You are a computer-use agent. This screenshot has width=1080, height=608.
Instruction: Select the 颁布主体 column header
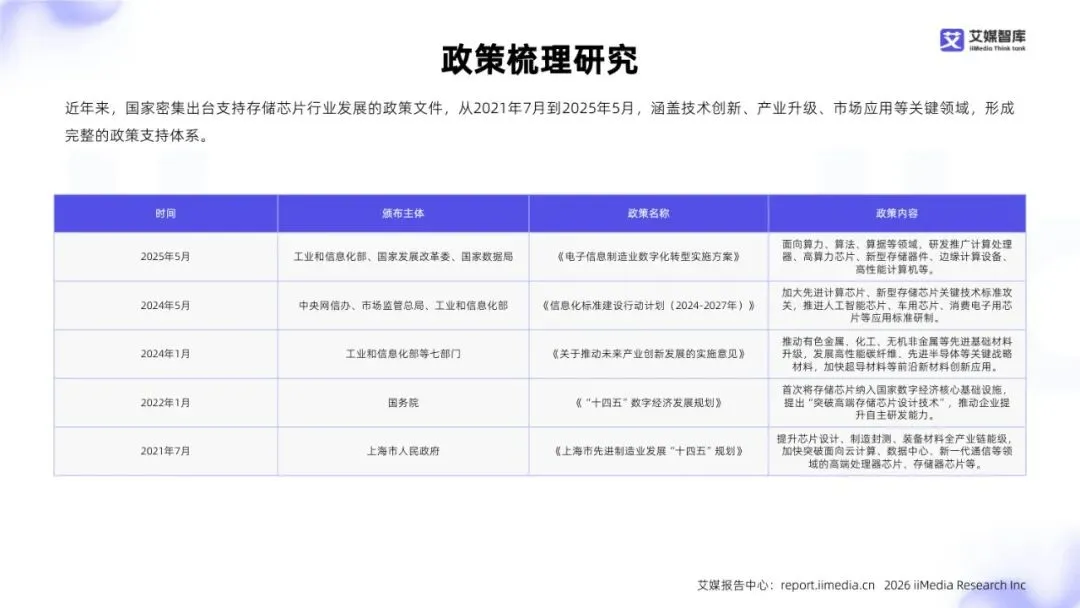(x=403, y=213)
